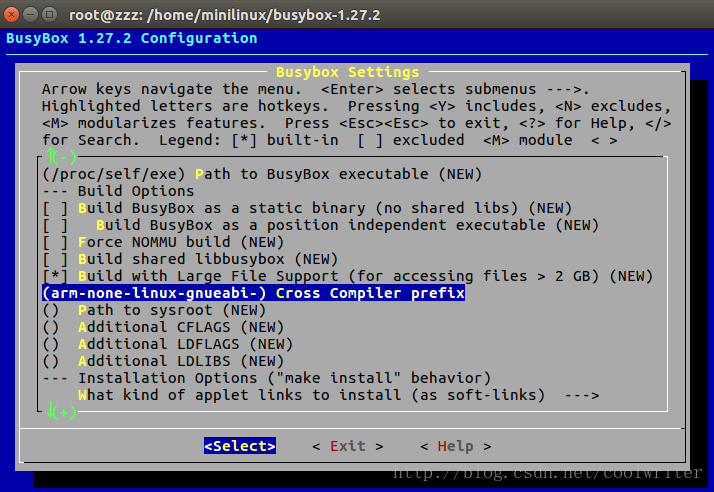Select Additional LDFLAGS entry

168,344
